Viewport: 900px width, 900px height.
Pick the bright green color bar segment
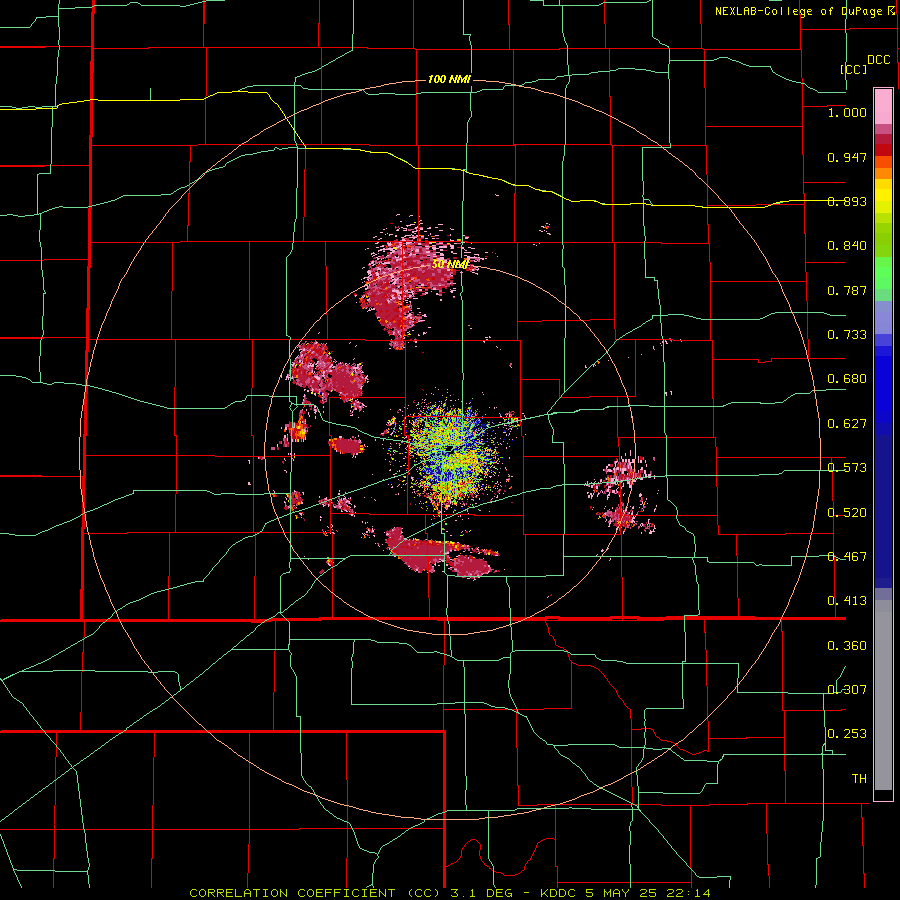pos(883,273)
